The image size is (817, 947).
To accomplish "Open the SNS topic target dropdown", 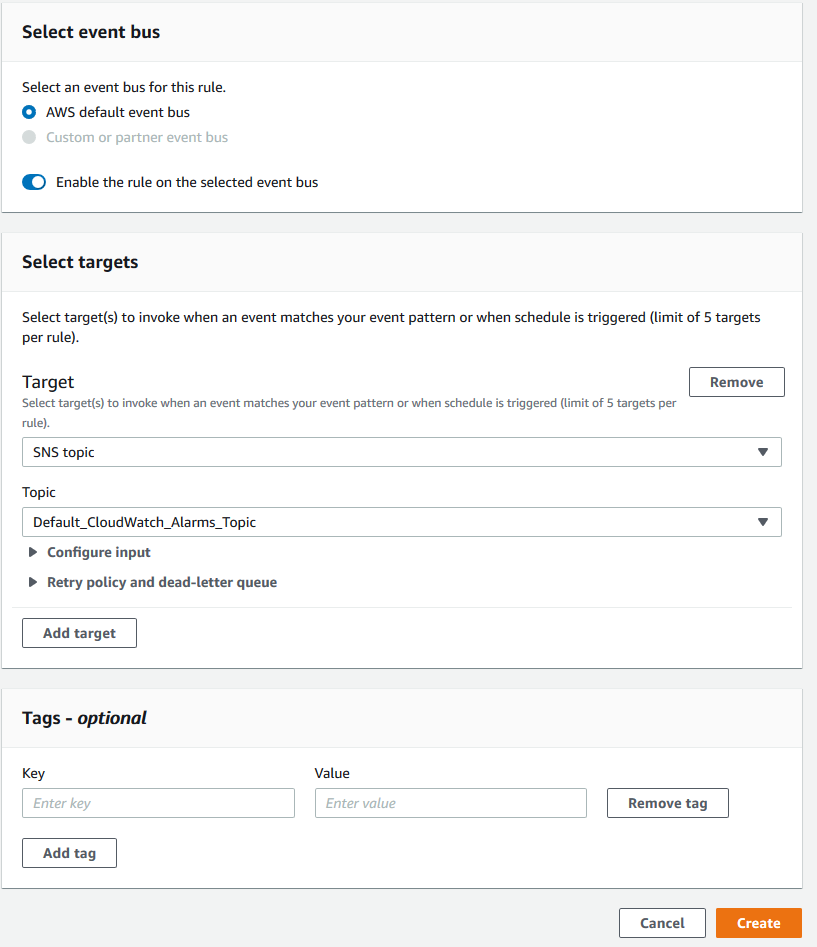I will 400,452.
